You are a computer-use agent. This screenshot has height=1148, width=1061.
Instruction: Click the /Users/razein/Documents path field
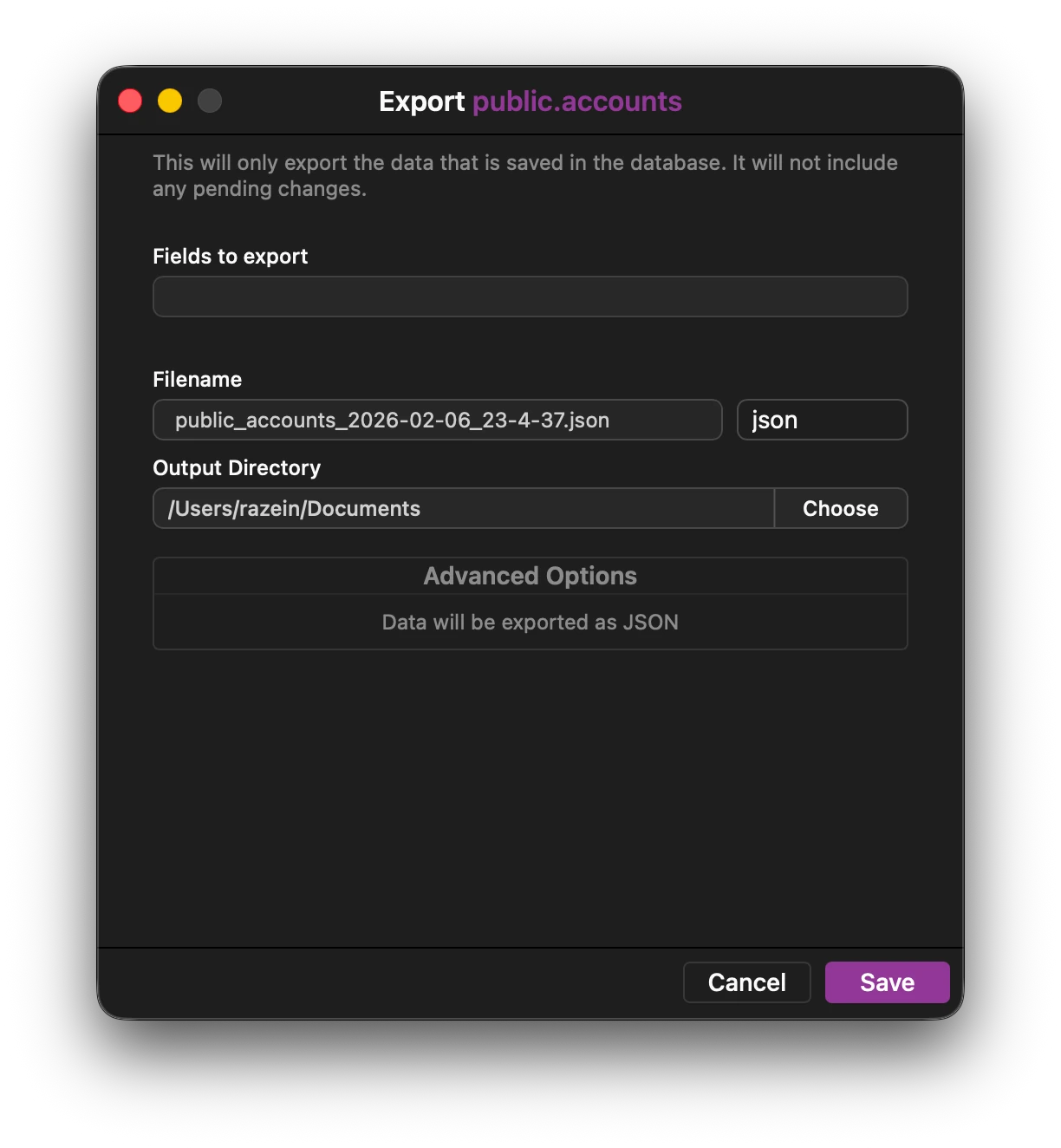tap(463, 509)
